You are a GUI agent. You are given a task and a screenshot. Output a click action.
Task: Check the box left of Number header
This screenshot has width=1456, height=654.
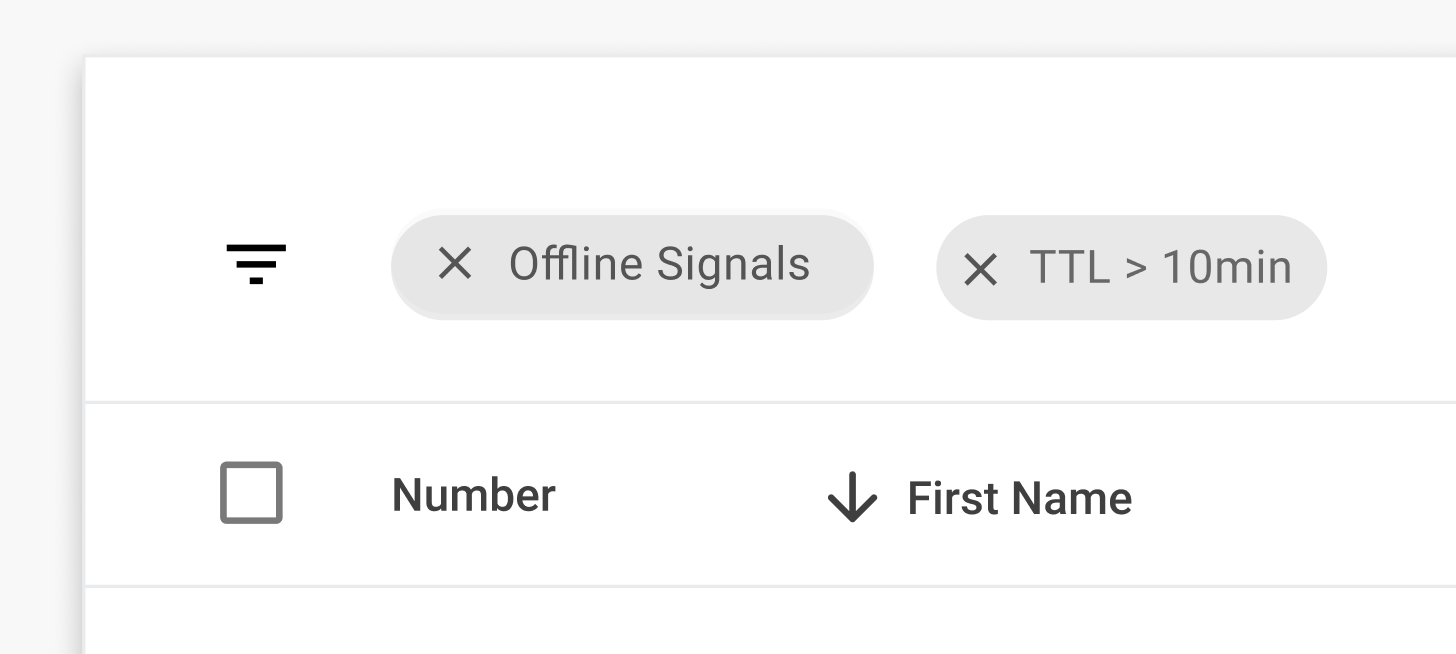coord(251,492)
